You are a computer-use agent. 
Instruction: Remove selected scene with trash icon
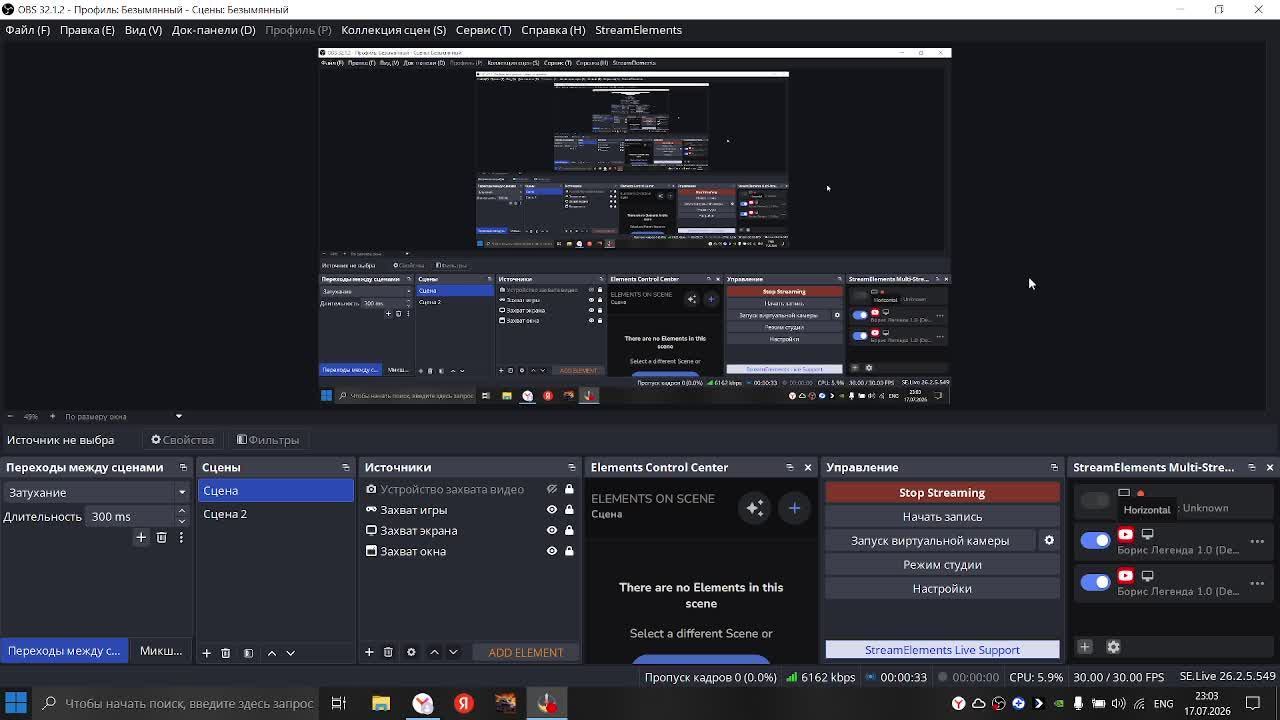(225, 652)
